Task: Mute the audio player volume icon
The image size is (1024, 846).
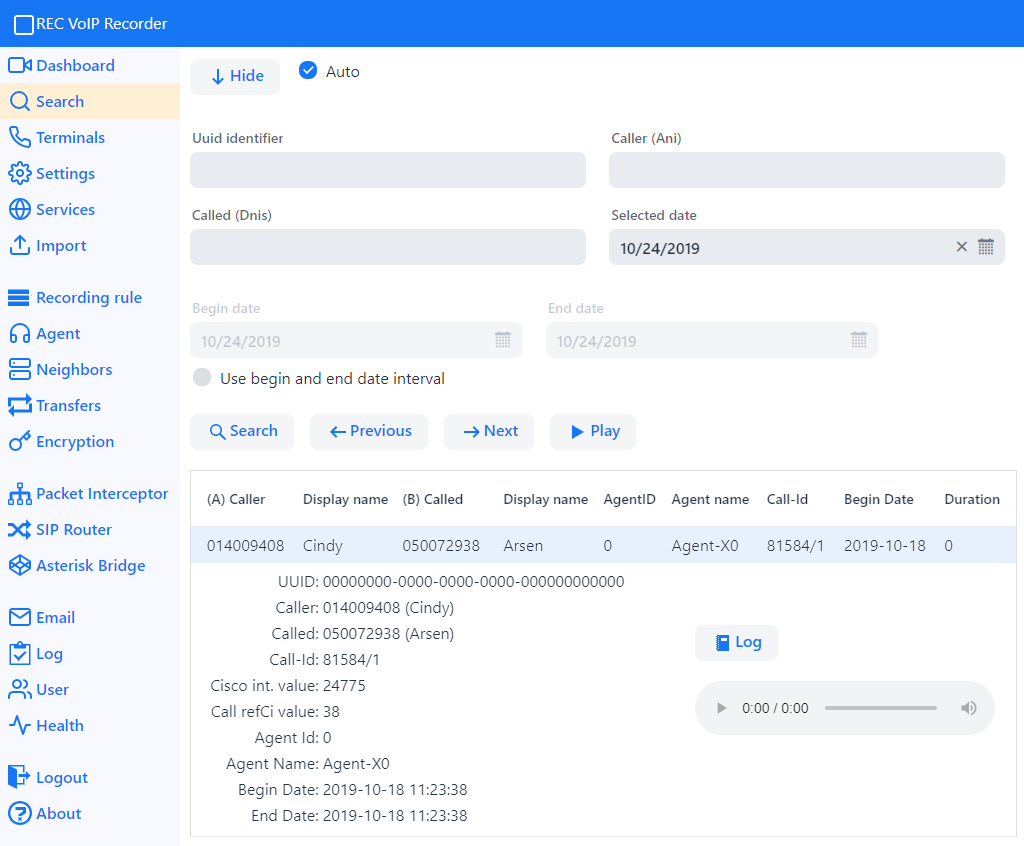Action: pos(968,708)
